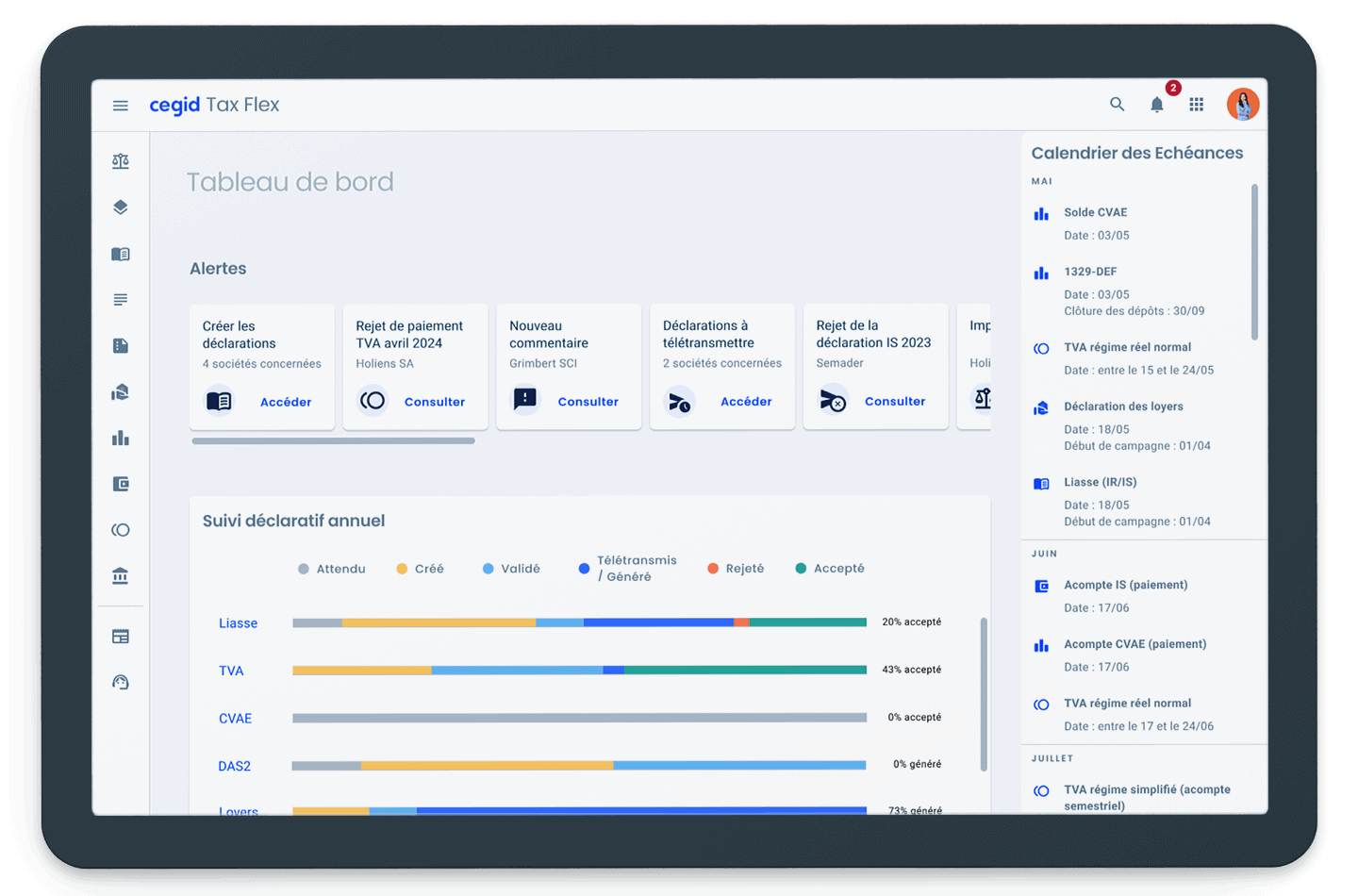Click the Liasse progress bar
The width and height of the screenshot is (1358, 896).
[579, 622]
